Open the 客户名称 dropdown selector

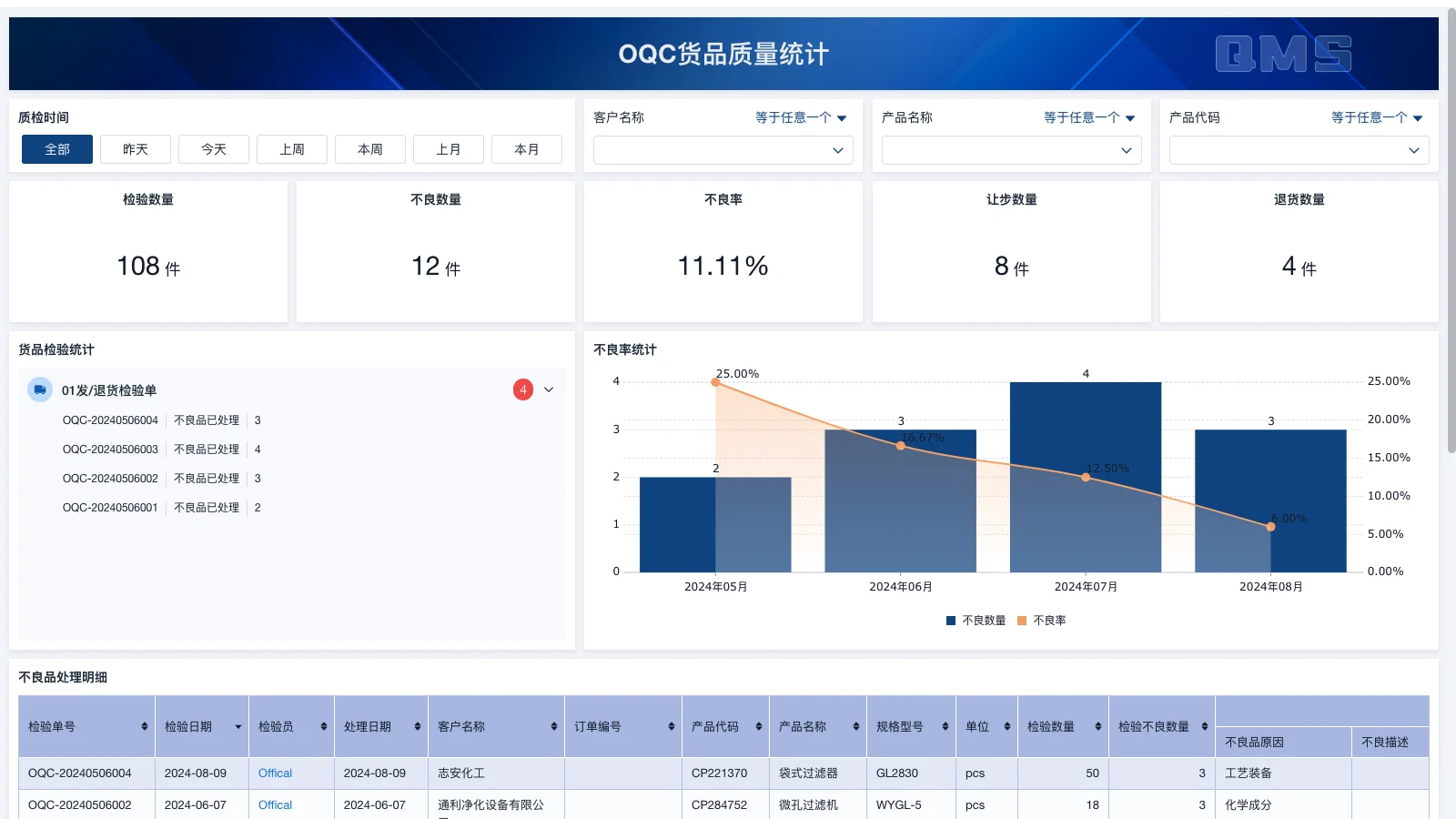click(x=723, y=150)
